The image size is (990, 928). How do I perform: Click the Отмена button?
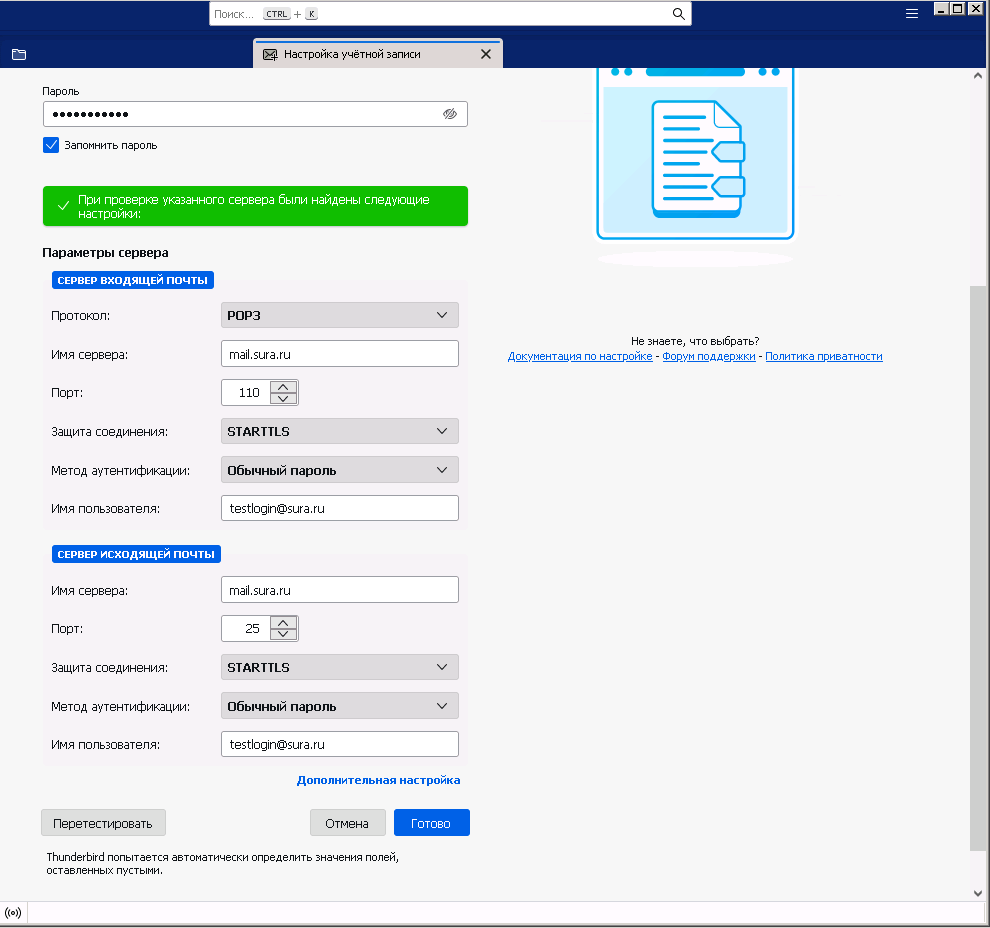347,823
